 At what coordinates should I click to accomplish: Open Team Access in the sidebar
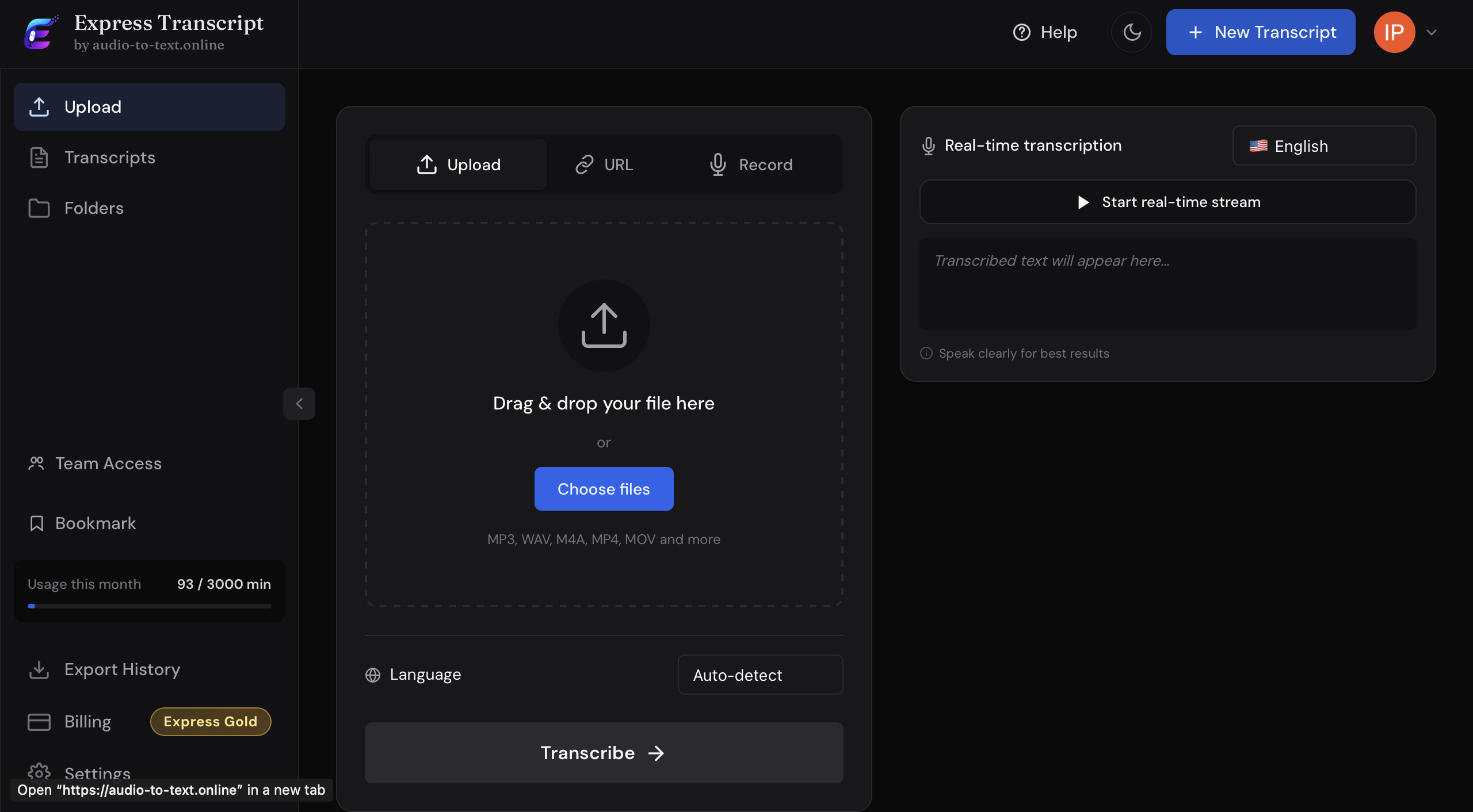tap(108, 464)
